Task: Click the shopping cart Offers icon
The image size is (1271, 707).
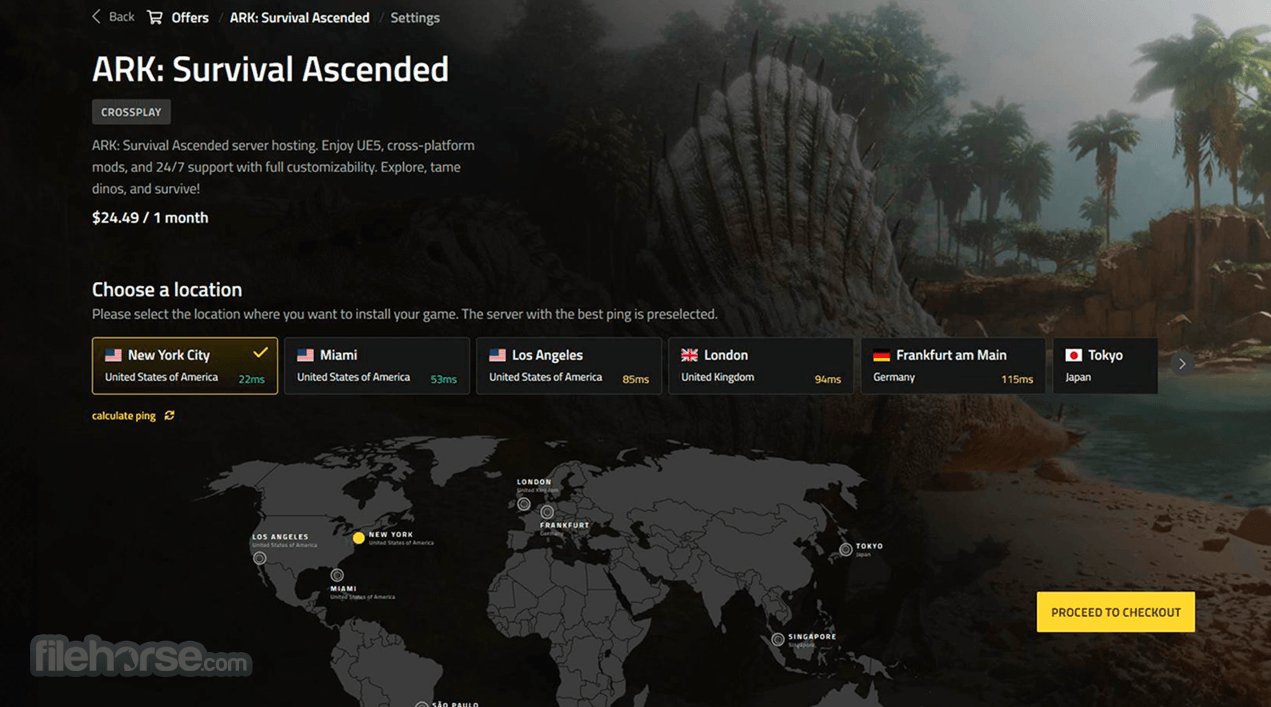Action: [154, 17]
